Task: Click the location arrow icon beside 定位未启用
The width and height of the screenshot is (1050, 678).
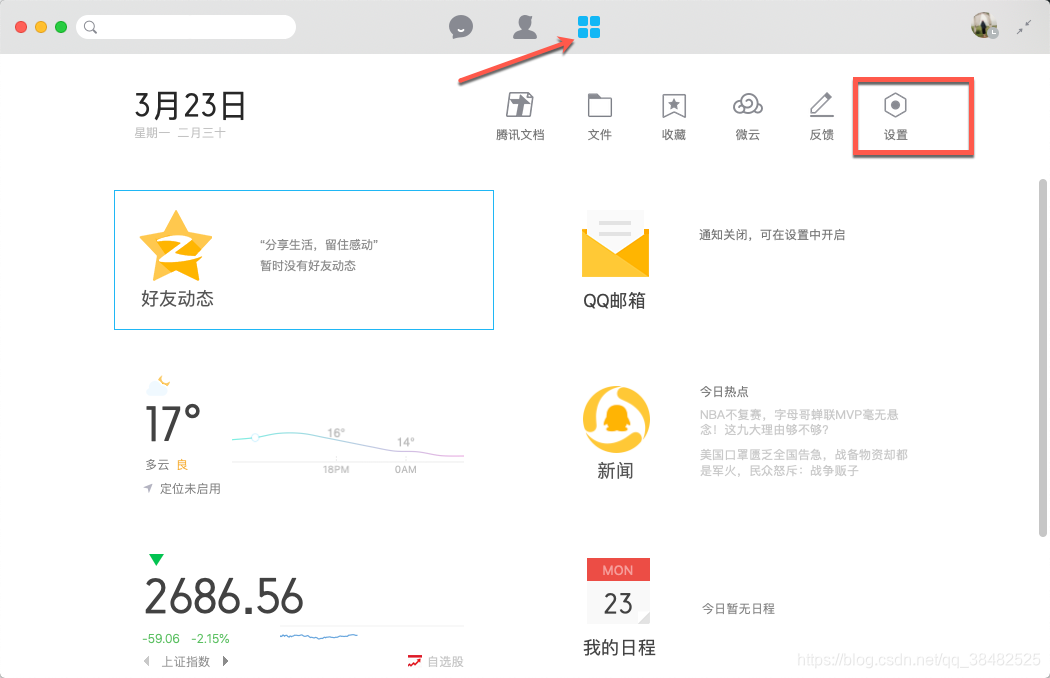Action: pyautogui.click(x=148, y=488)
